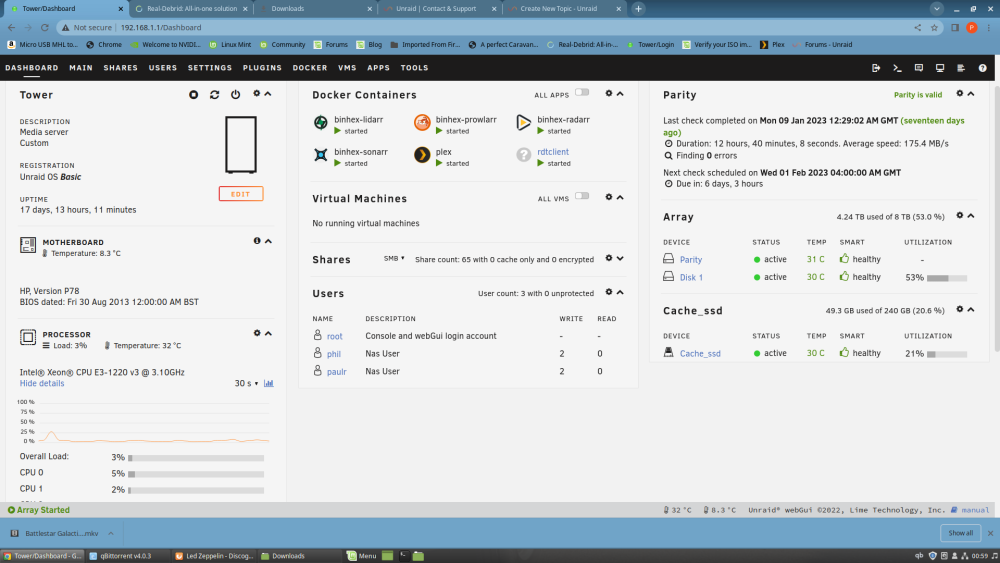Image resolution: width=1000 pixels, height=563 pixels.
Task: Open Shares settings gear
Action: [x=608, y=258]
